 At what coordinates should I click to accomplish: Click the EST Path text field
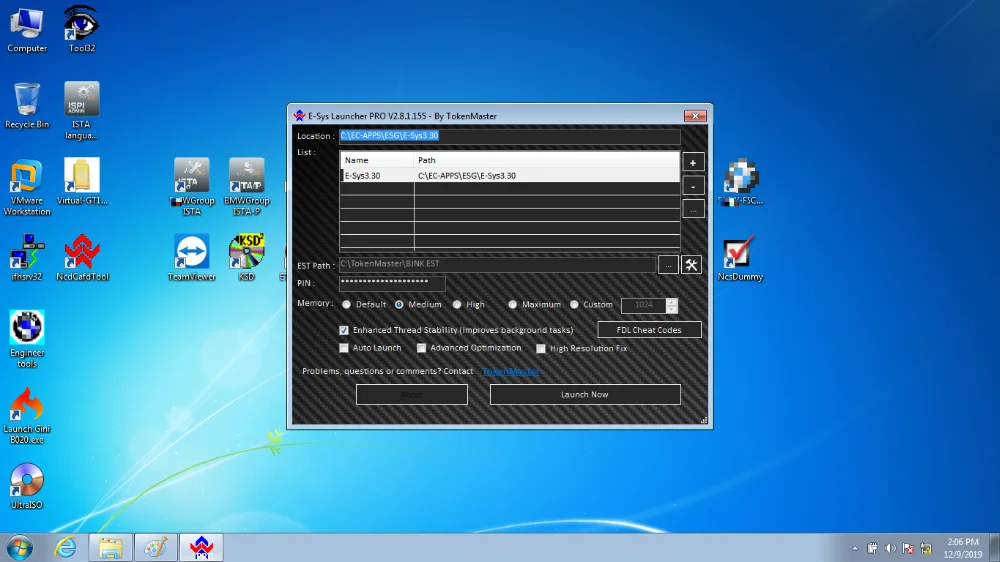pyautogui.click(x=497, y=264)
